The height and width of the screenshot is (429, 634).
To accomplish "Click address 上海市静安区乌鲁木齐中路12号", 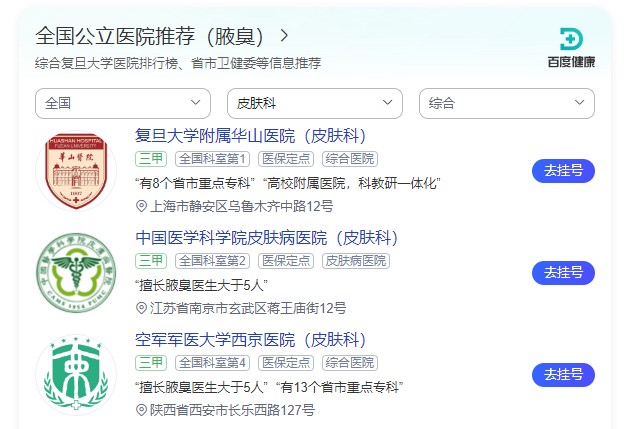I will coord(241,206).
